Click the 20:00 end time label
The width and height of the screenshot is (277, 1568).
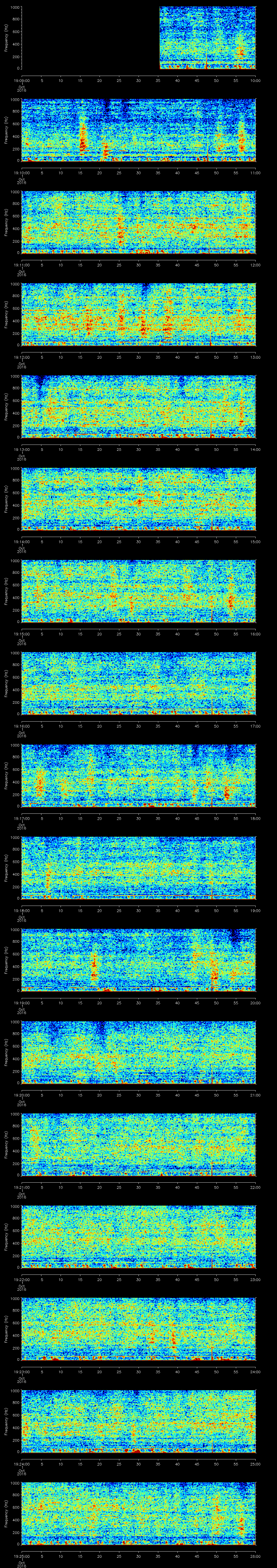255,1003
